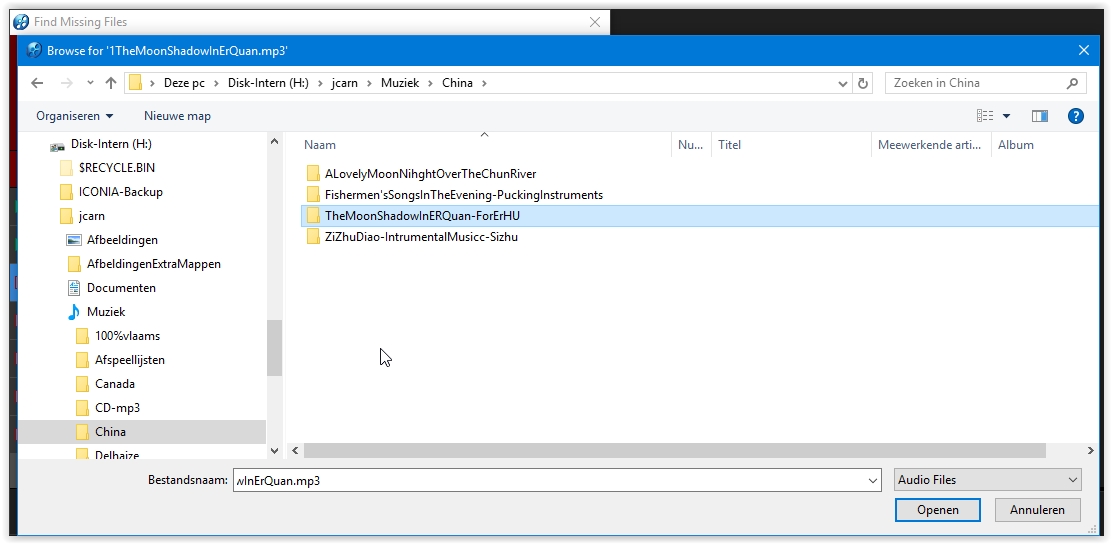Click the help question mark icon

[x=1075, y=116]
